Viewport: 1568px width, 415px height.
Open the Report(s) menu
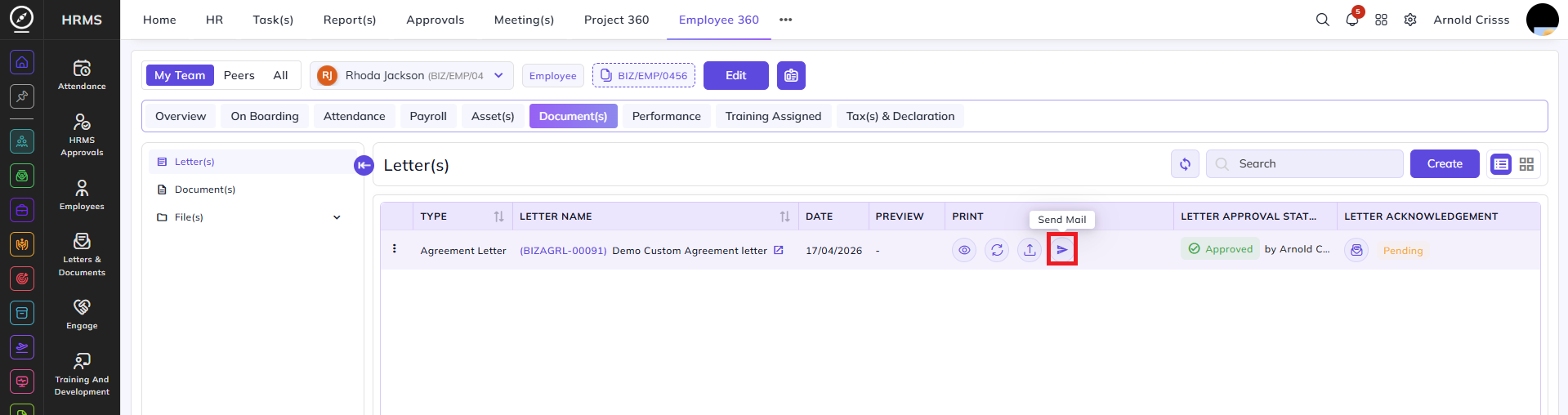(x=350, y=20)
